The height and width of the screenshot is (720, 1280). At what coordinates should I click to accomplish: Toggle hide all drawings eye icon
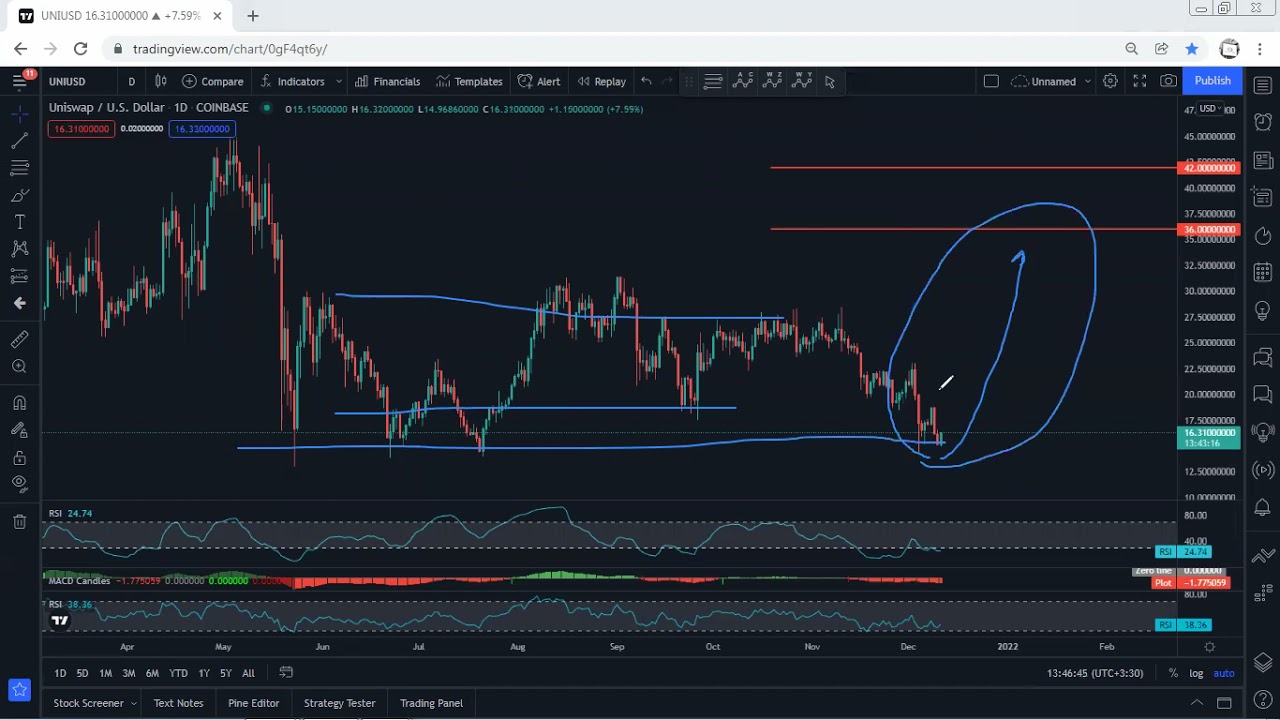(19, 484)
